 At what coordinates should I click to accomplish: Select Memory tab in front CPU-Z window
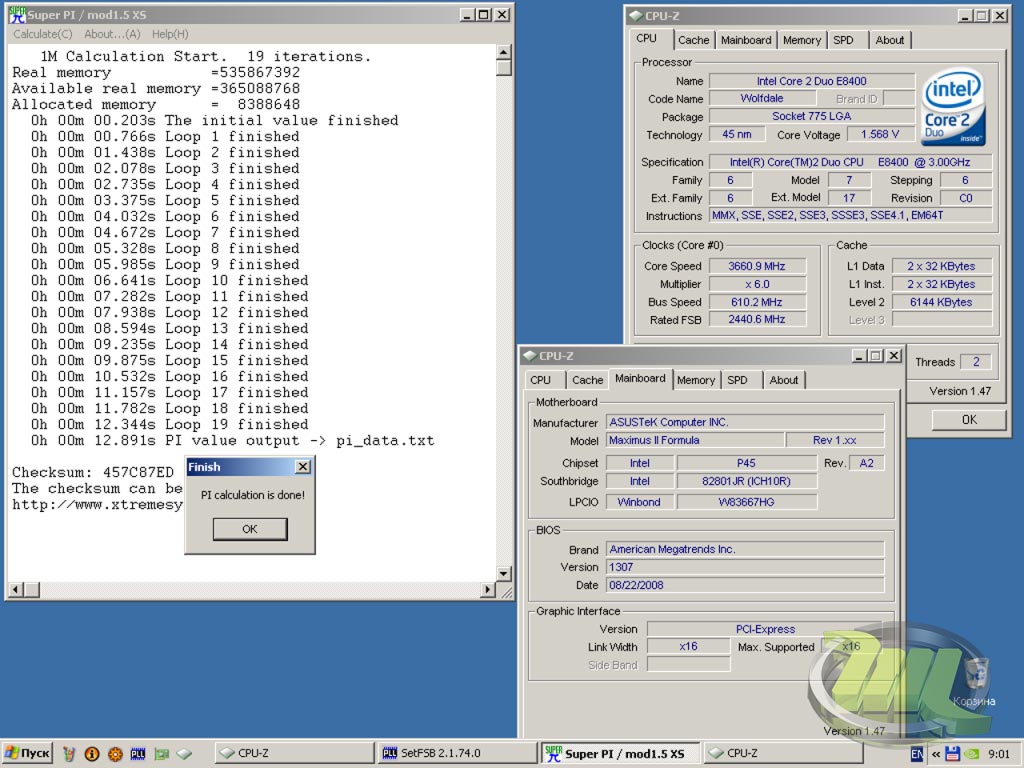tap(696, 379)
